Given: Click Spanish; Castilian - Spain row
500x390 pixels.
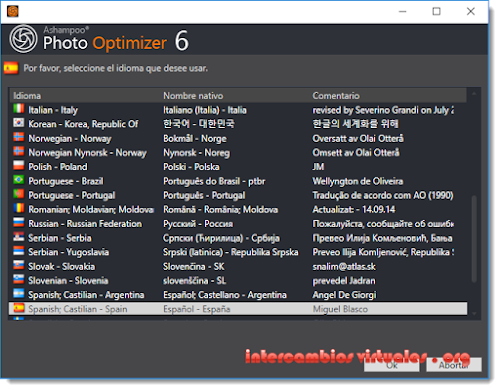Looking at the screenshot, I should click(x=238, y=309).
